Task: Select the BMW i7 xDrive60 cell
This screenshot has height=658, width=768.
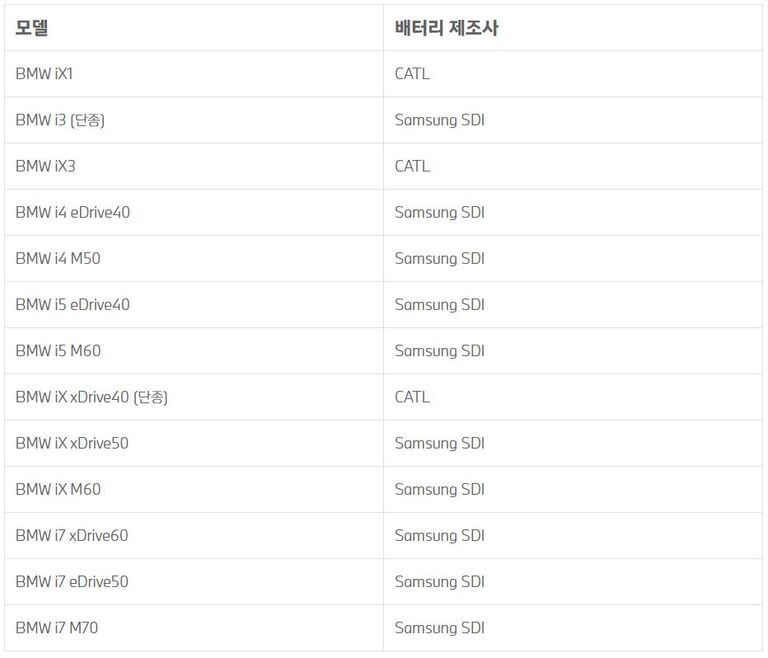Action: [x=72, y=535]
